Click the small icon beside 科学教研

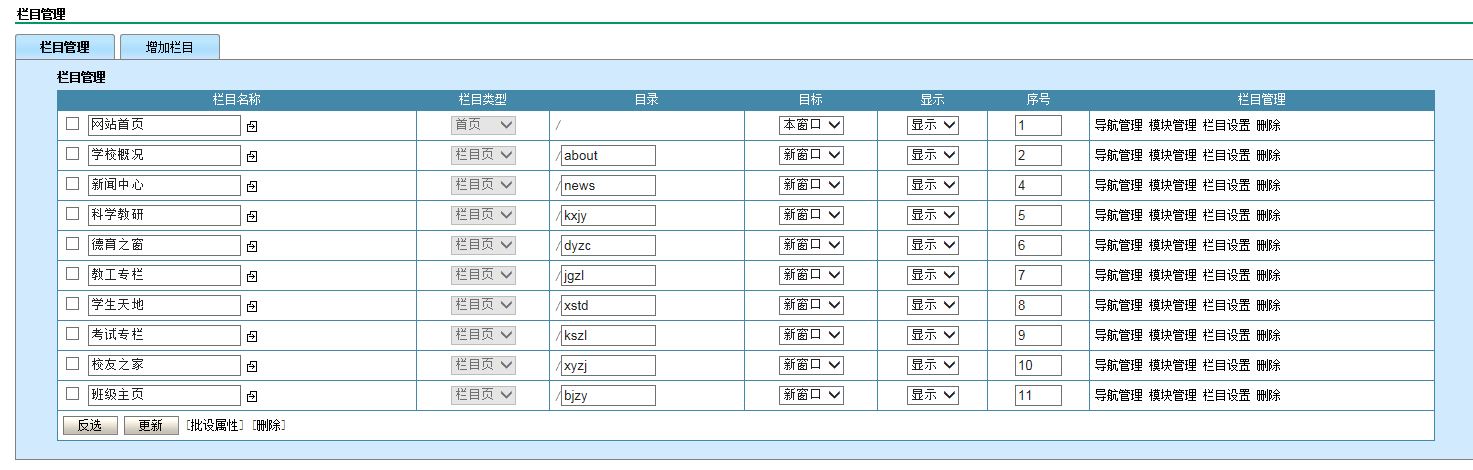[x=252, y=216]
